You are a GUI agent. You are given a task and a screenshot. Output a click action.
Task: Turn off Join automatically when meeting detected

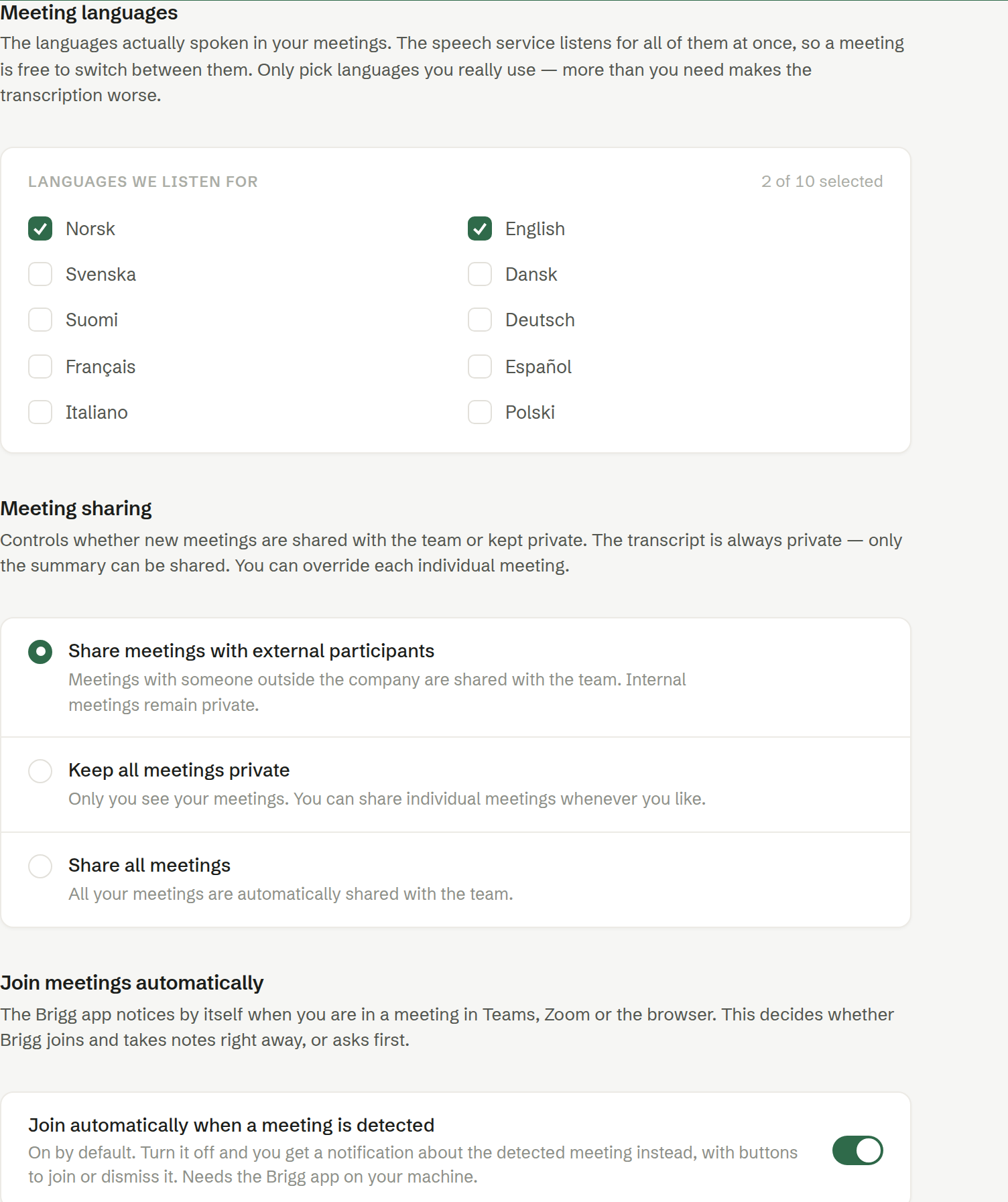[x=857, y=1150]
